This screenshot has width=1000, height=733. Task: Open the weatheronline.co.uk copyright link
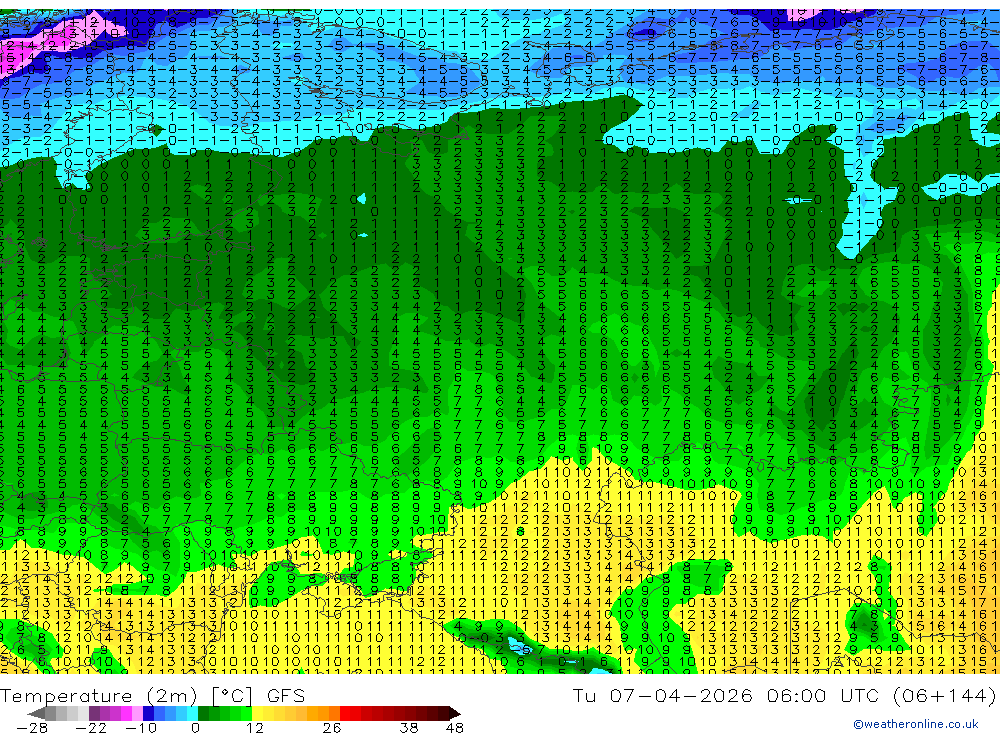tap(916, 724)
